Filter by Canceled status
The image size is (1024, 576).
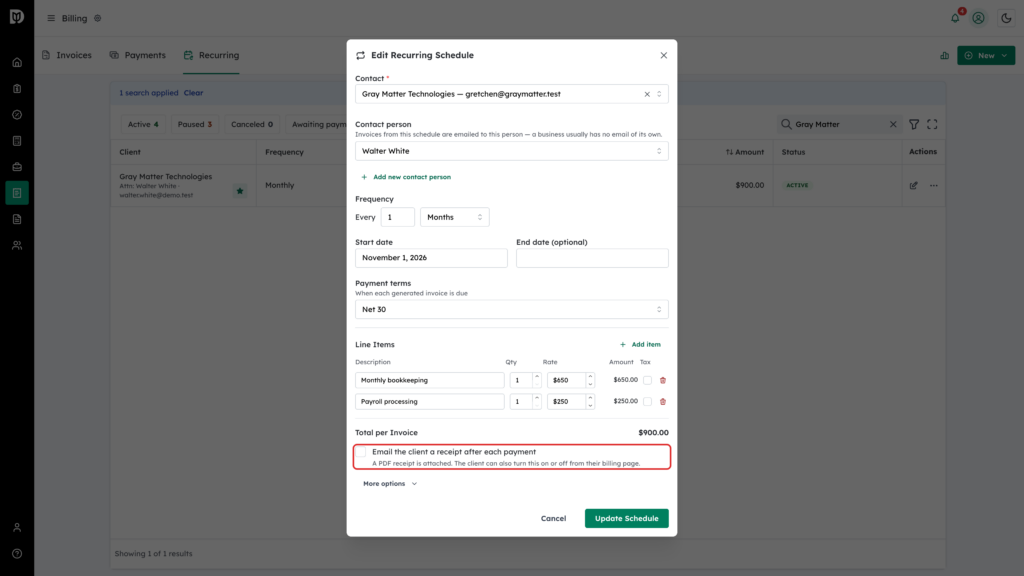point(252,124)
